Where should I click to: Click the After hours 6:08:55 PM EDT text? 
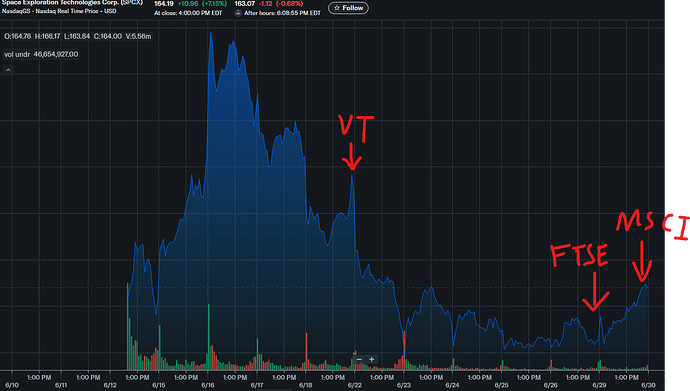coord(283,13)
